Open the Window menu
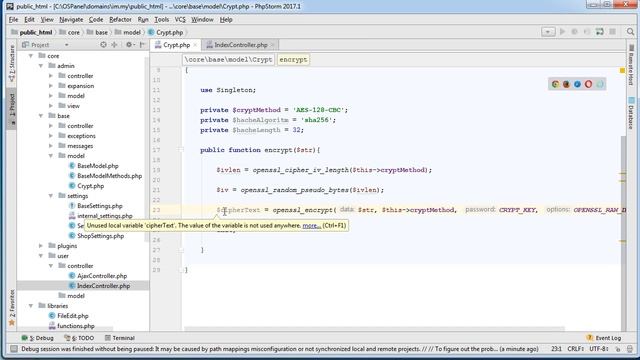 click(x=202, y=20)
